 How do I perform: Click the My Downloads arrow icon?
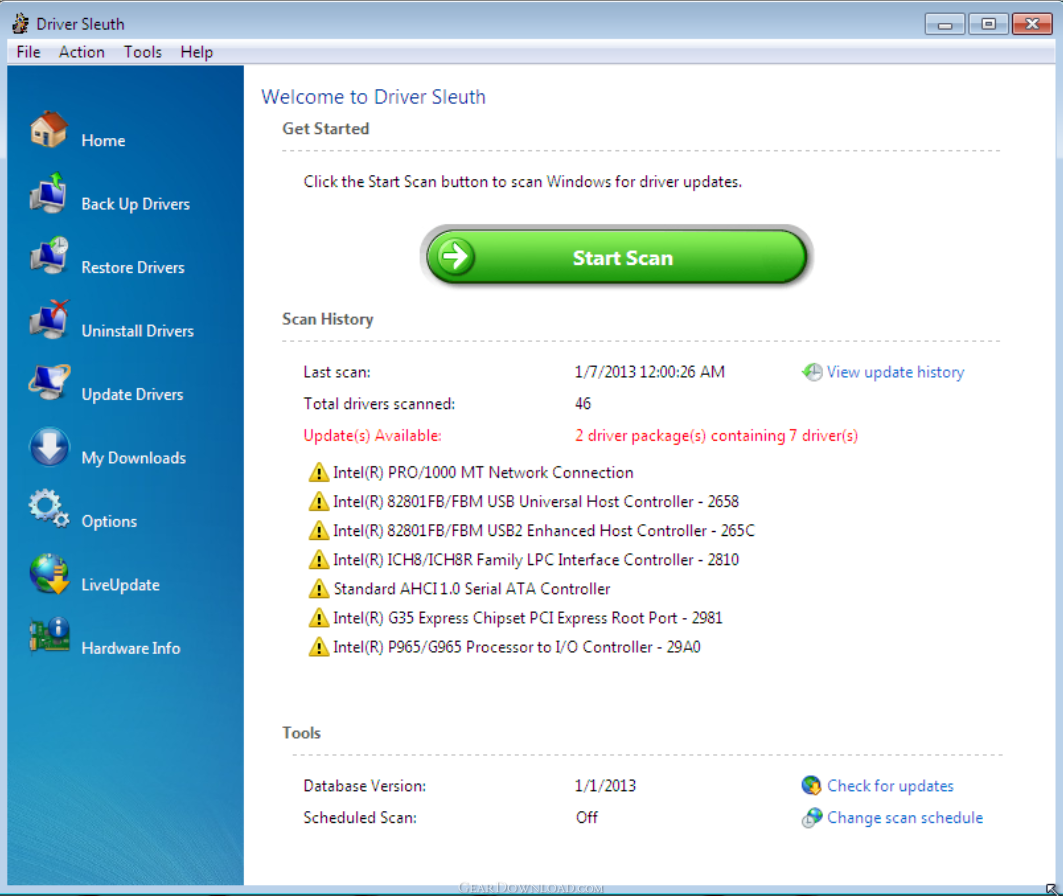point(49,446)
